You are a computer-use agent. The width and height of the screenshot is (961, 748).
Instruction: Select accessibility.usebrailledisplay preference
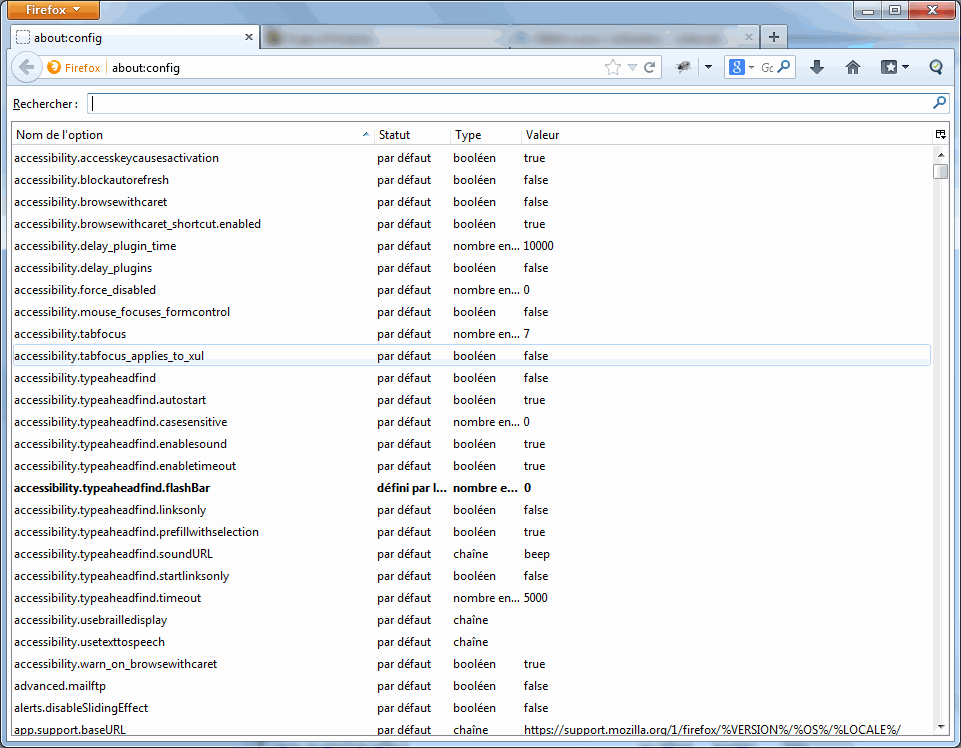(x=471, y=620)
